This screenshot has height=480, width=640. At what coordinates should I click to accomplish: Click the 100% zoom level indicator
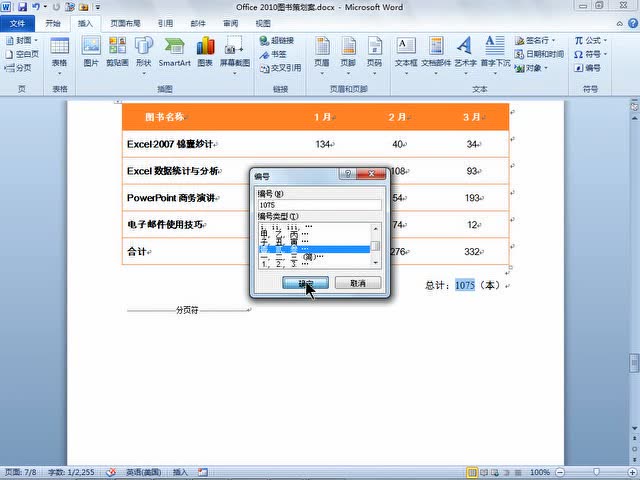coord(540,472)
